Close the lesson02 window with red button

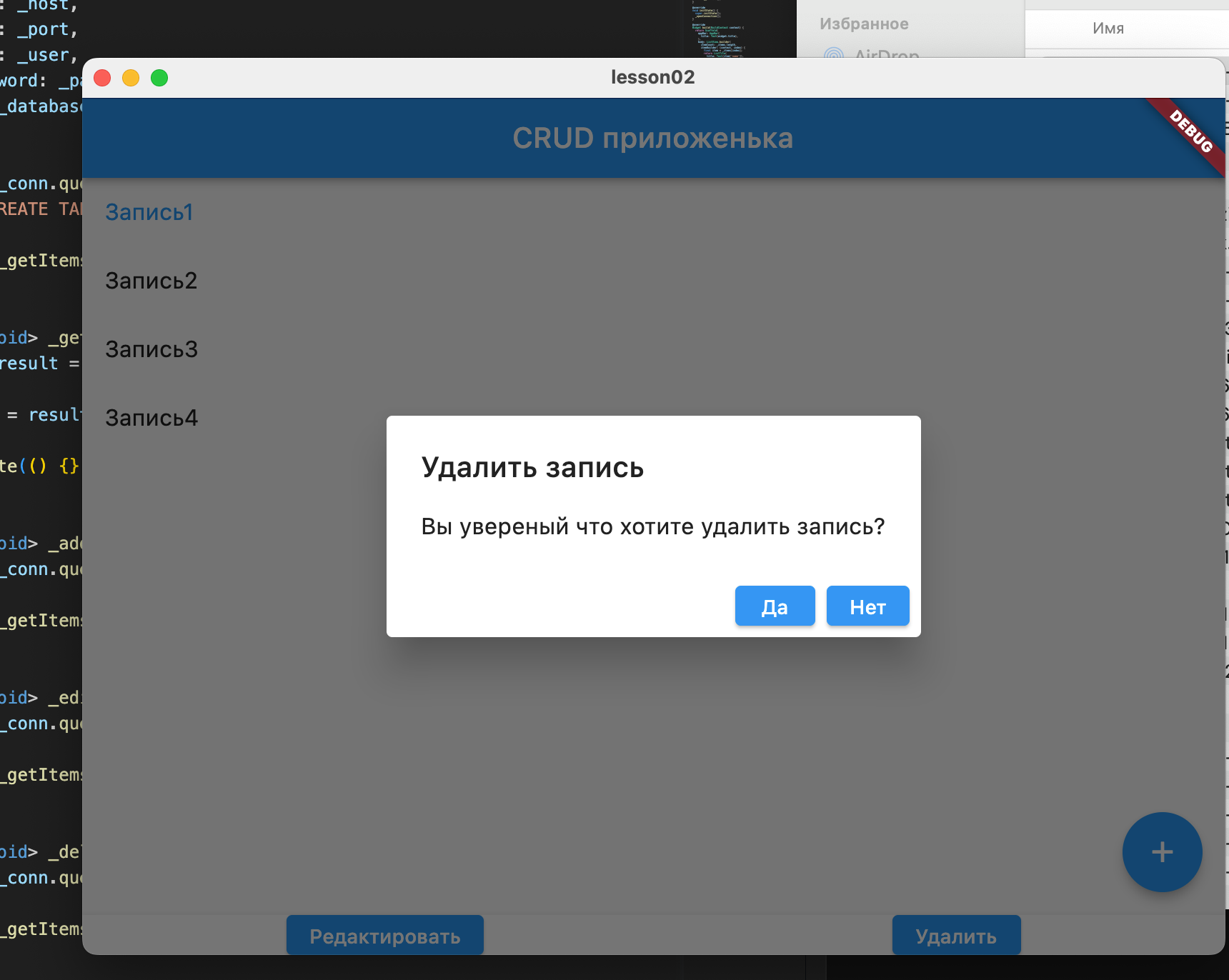(102, 78)
